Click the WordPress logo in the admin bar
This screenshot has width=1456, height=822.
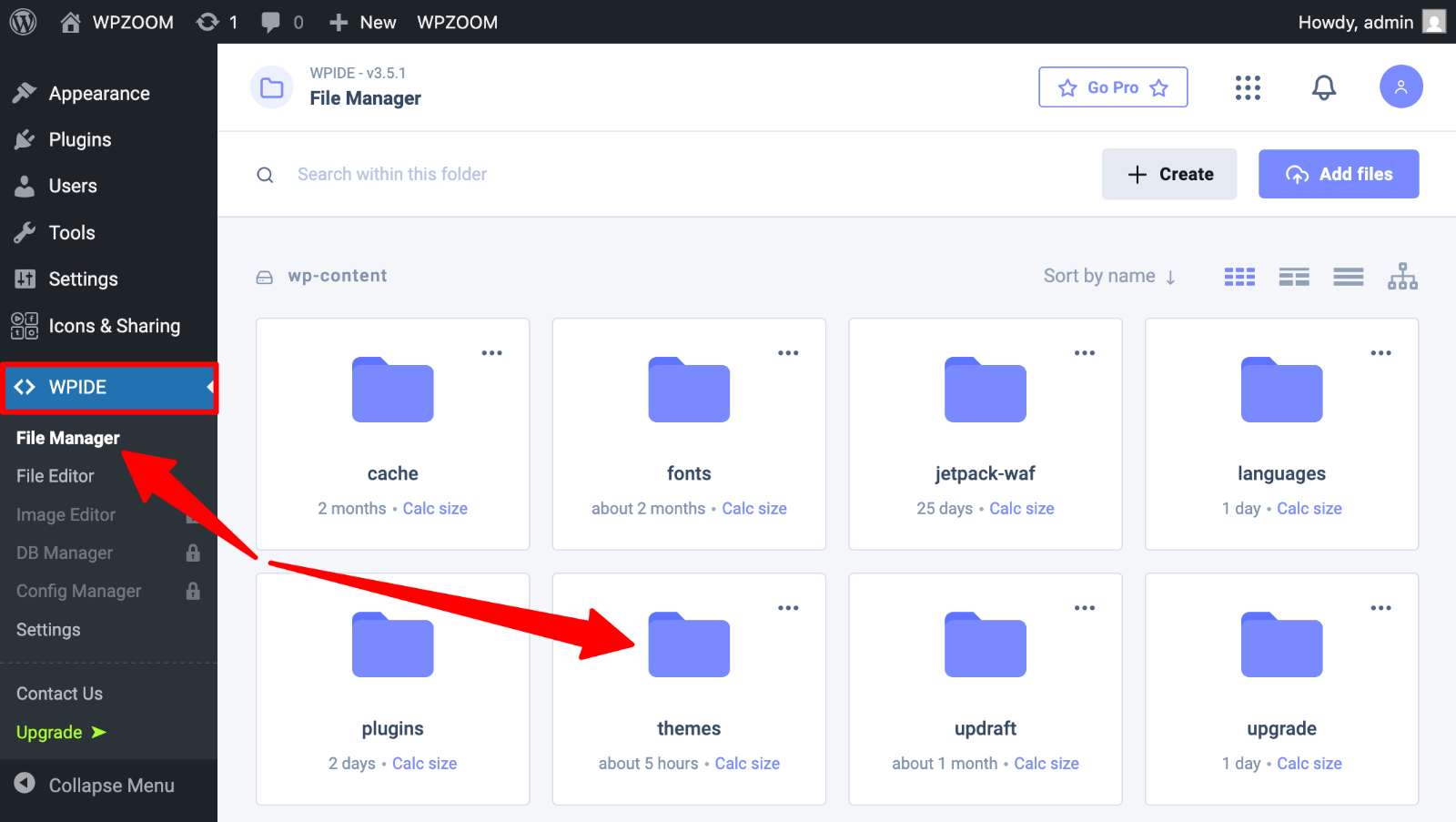pos(22,22)
